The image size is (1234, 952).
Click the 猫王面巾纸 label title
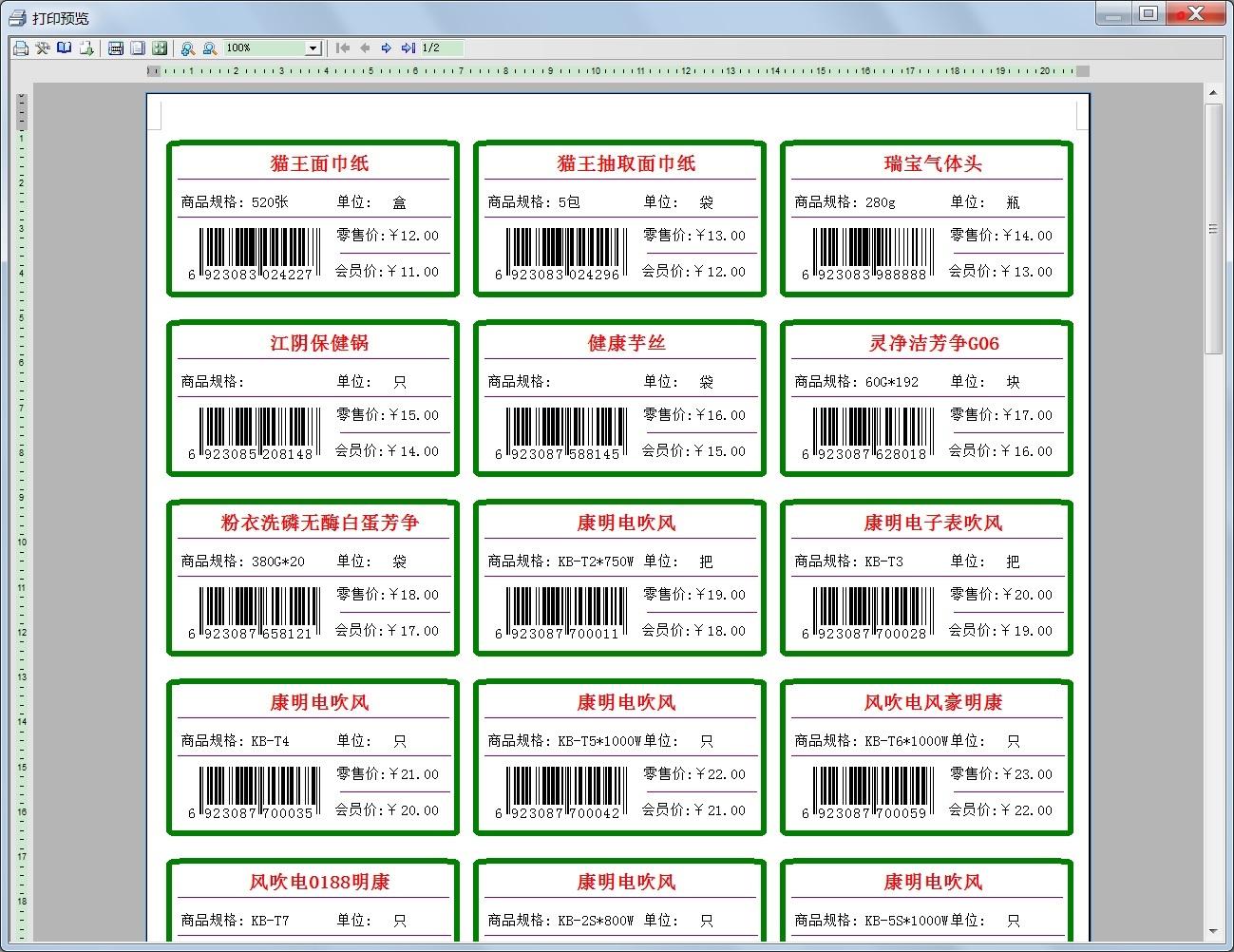pyautogui.click(x=319, y=163)
